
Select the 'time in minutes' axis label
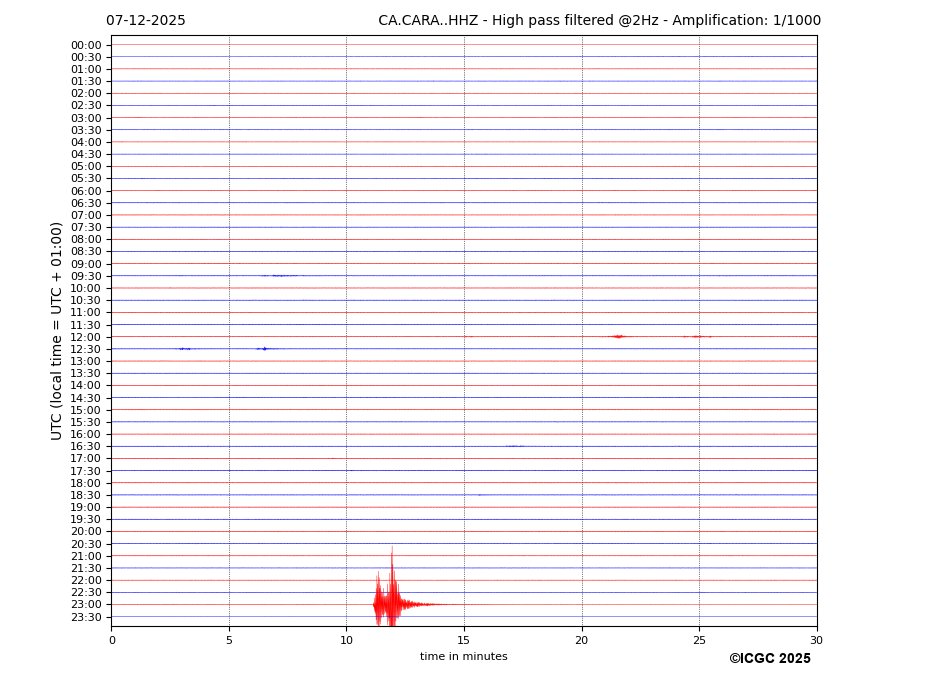coord(463,656)
